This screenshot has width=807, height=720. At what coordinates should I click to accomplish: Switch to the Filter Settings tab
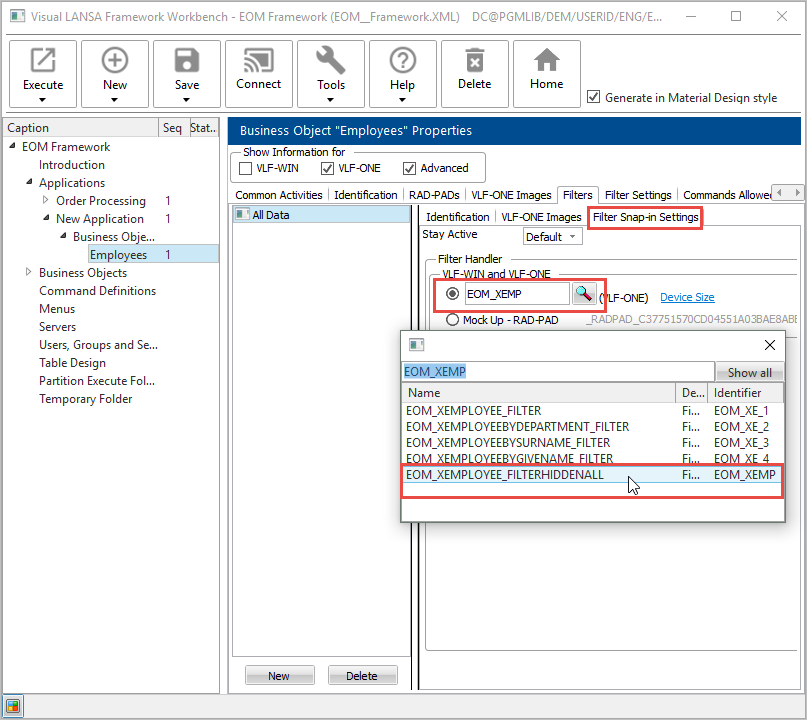click(x=638, y=195)
